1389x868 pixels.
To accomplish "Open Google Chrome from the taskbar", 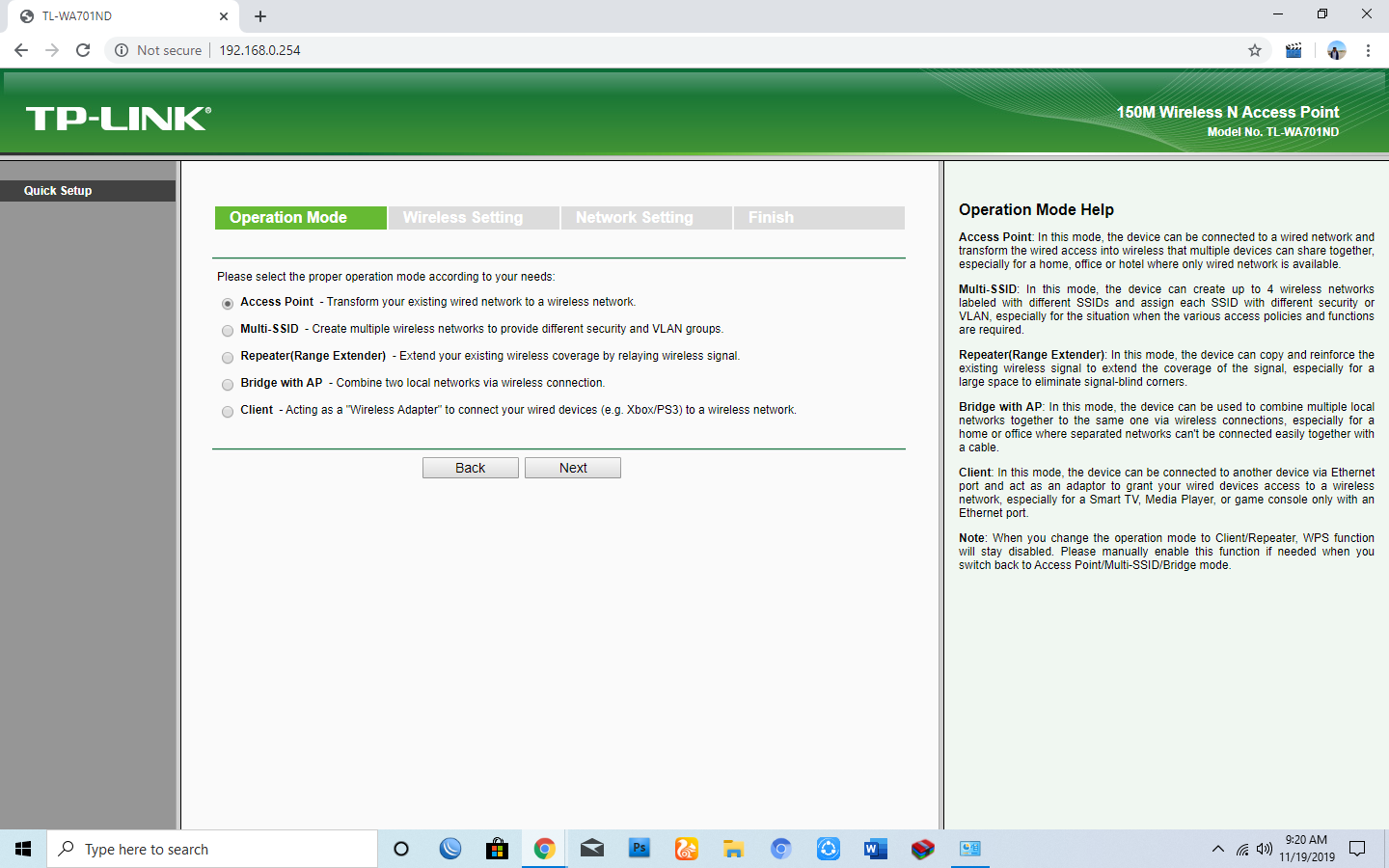I will [544, 849].
